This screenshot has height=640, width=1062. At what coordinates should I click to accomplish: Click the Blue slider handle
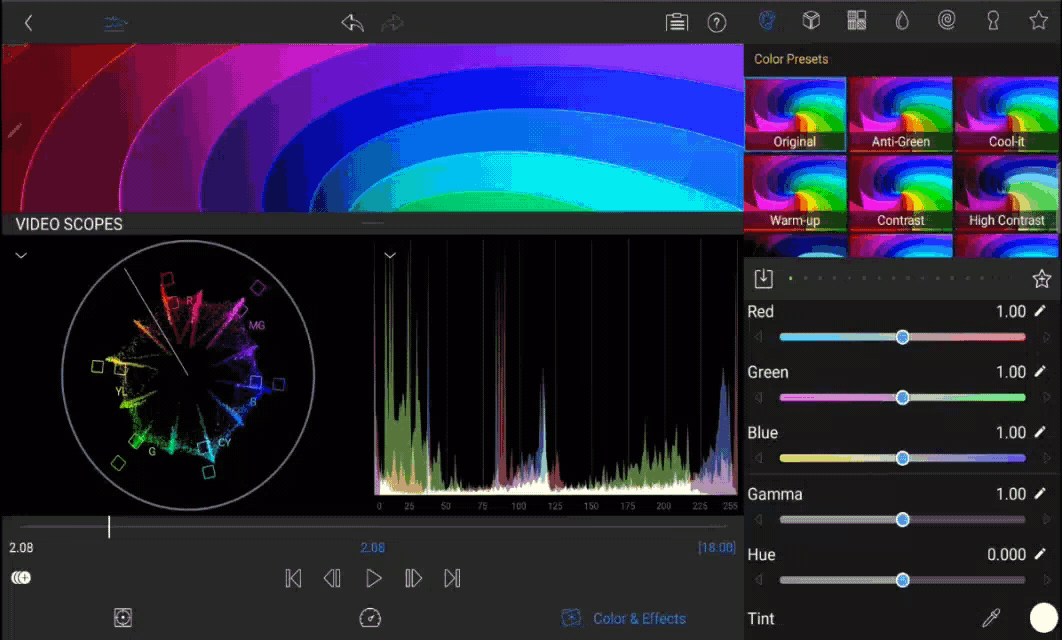902,458
